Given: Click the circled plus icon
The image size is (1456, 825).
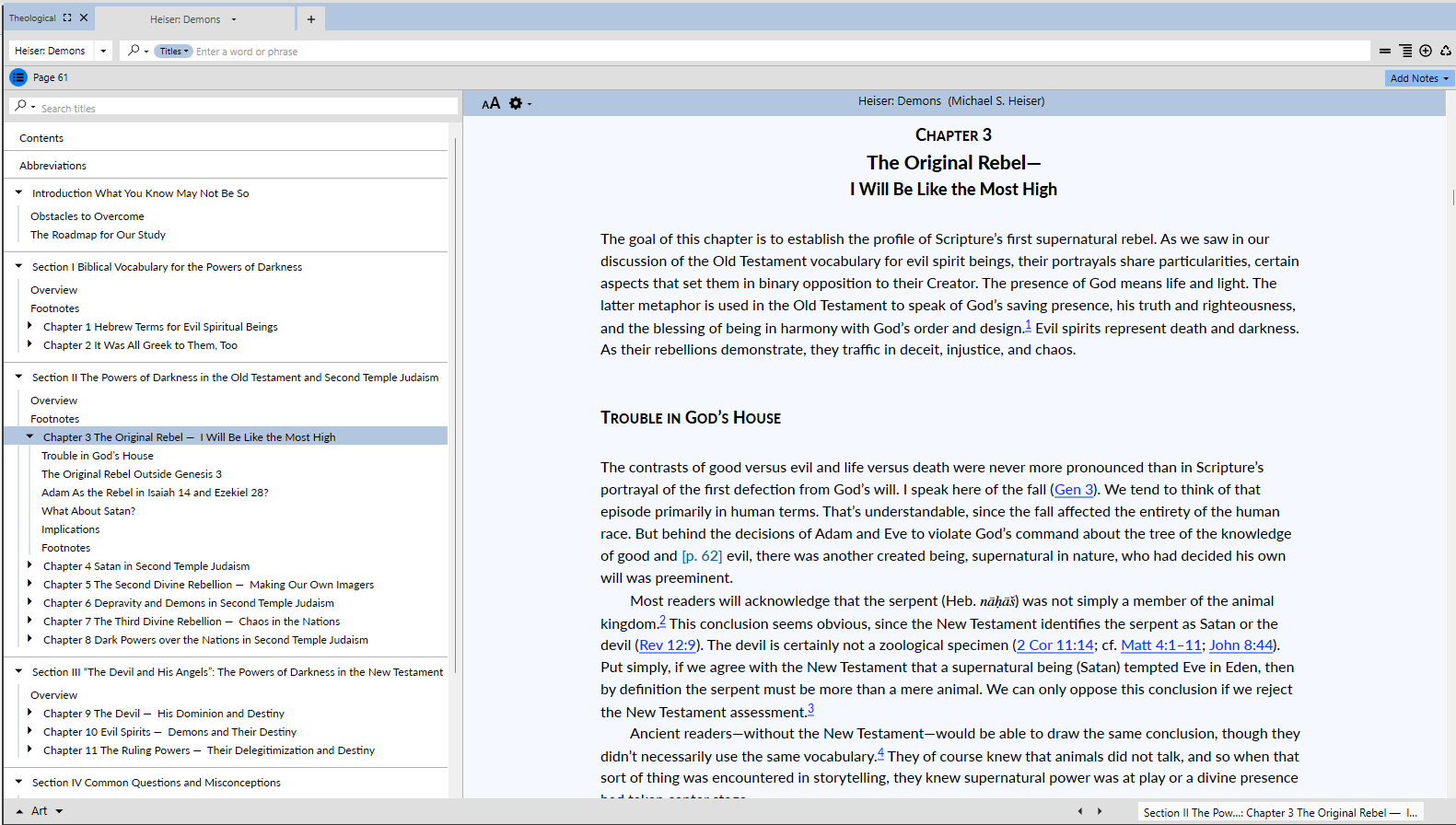Looking at the screenshot, I should [x=1426, y=52].
